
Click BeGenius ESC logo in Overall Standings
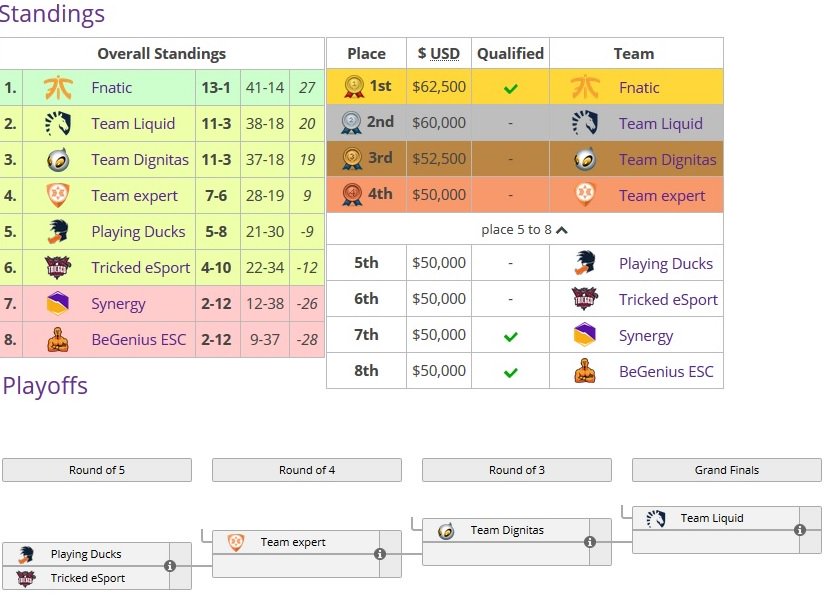[x=58, y=339]
